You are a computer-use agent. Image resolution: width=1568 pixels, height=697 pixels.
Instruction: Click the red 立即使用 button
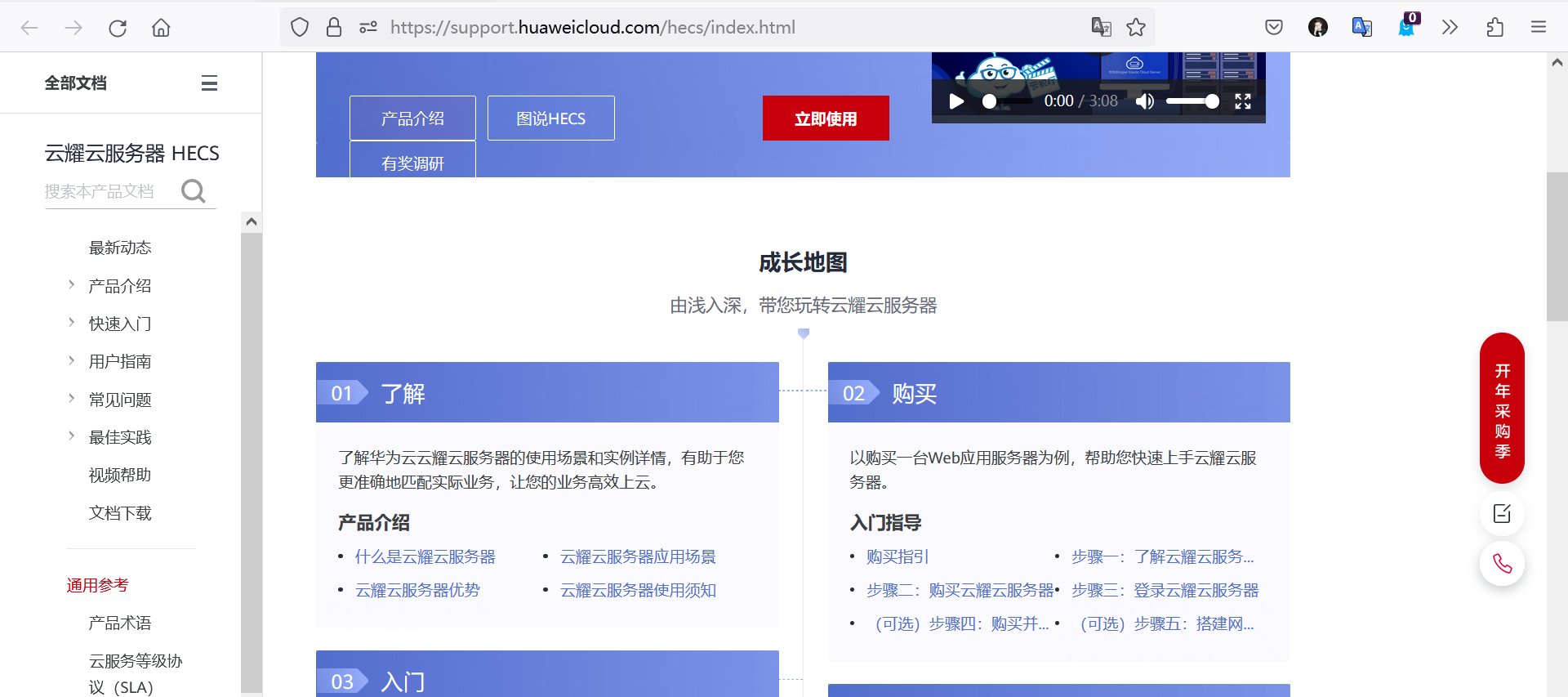pyautogui.click(x=826, y=118)
